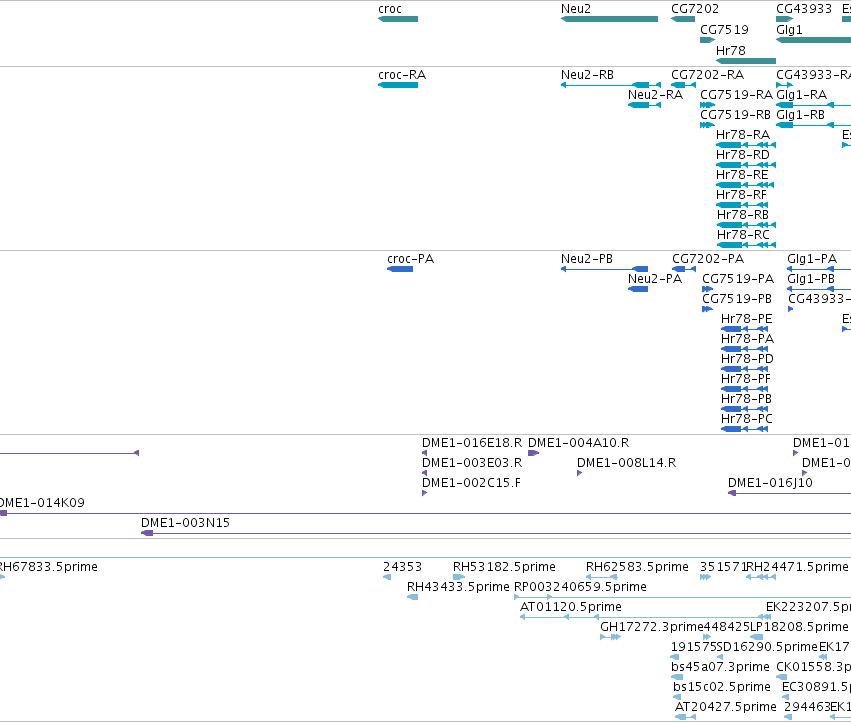The width and height of the screenshot is (851, 722).
Task: Select the 24353 feature
Action: tap(387, 577)
